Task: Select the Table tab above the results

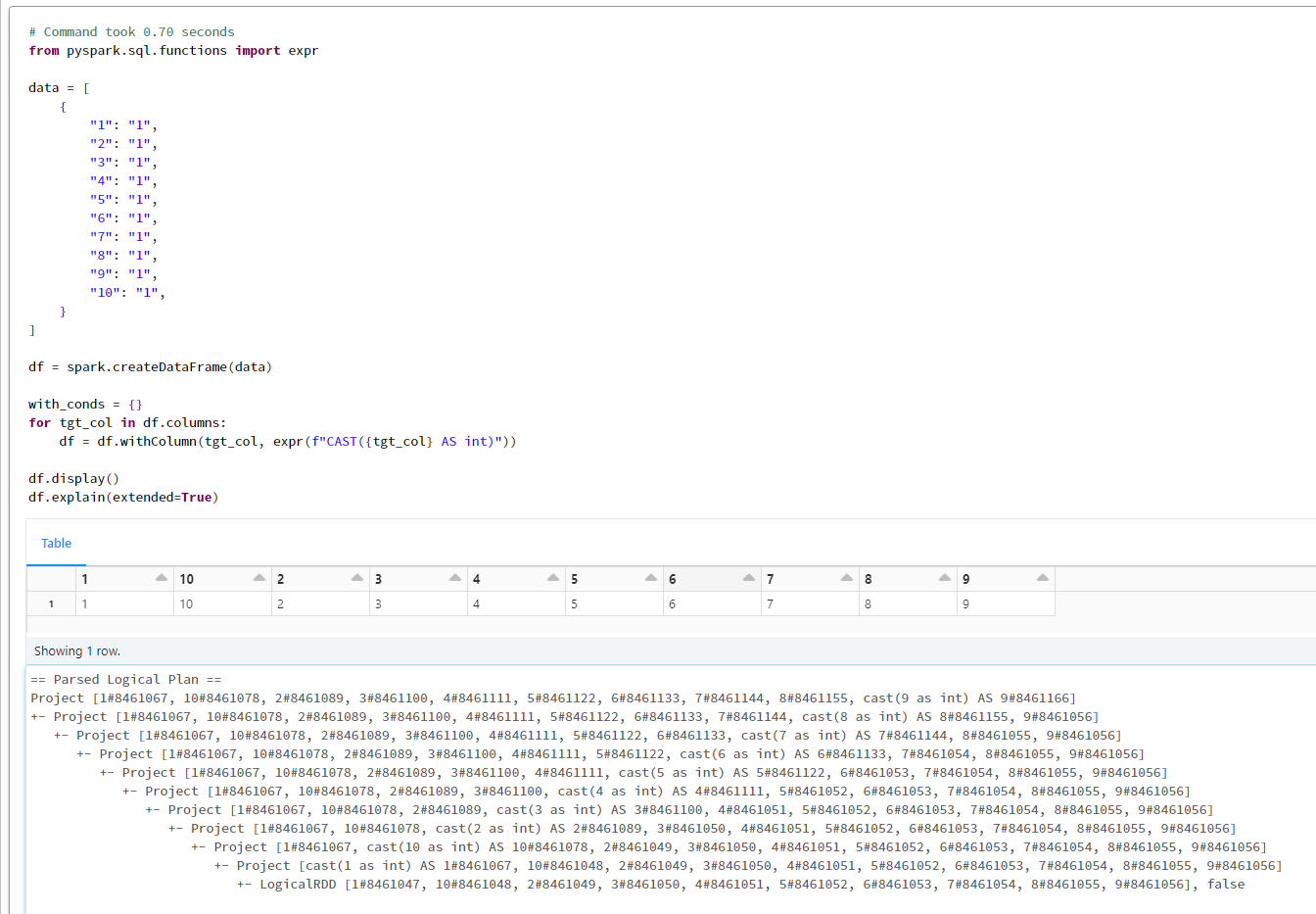Action: coord(56,543)
